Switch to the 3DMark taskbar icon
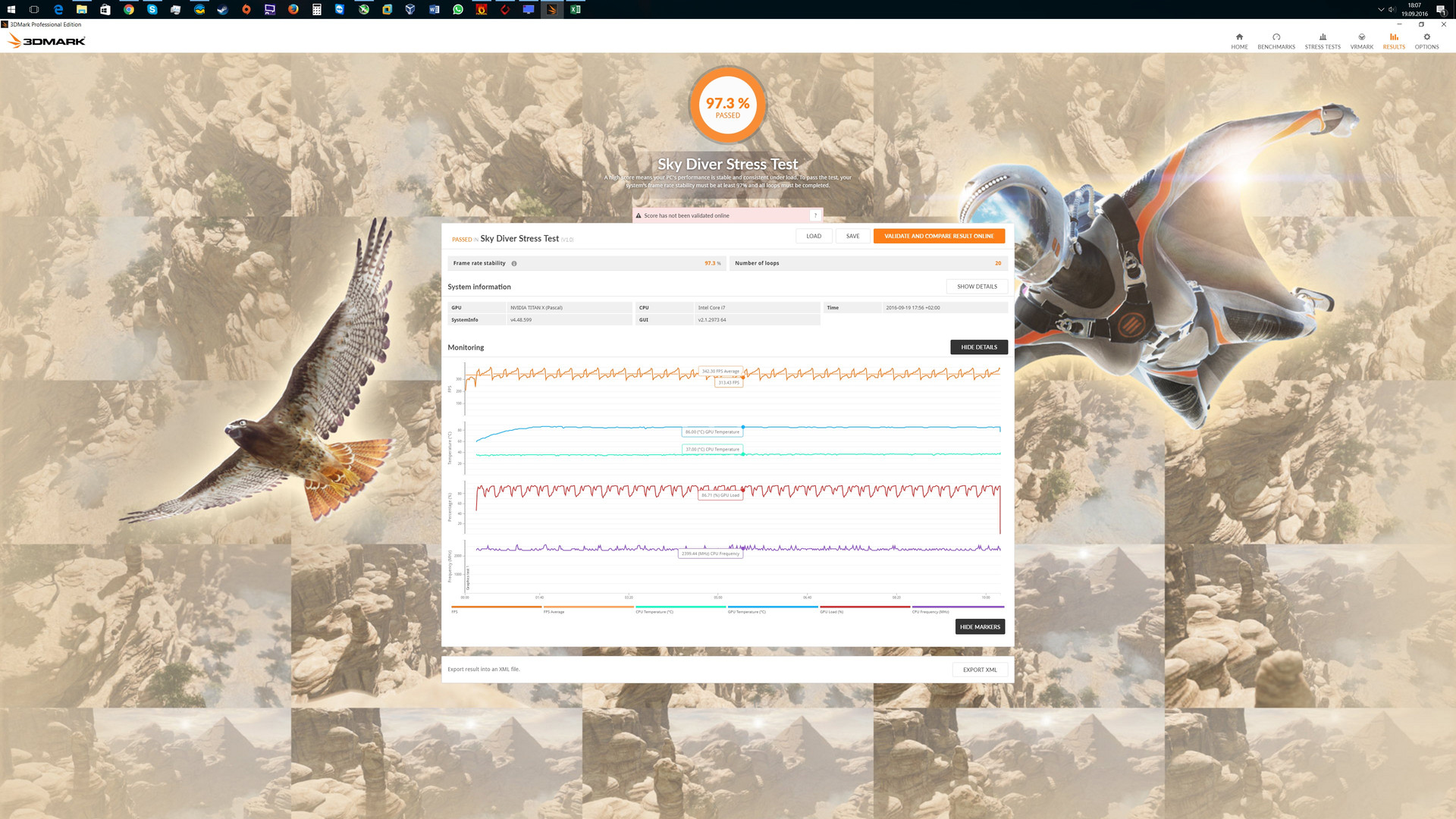Screen dimensions: 1456x819 (x=552, y=9)
